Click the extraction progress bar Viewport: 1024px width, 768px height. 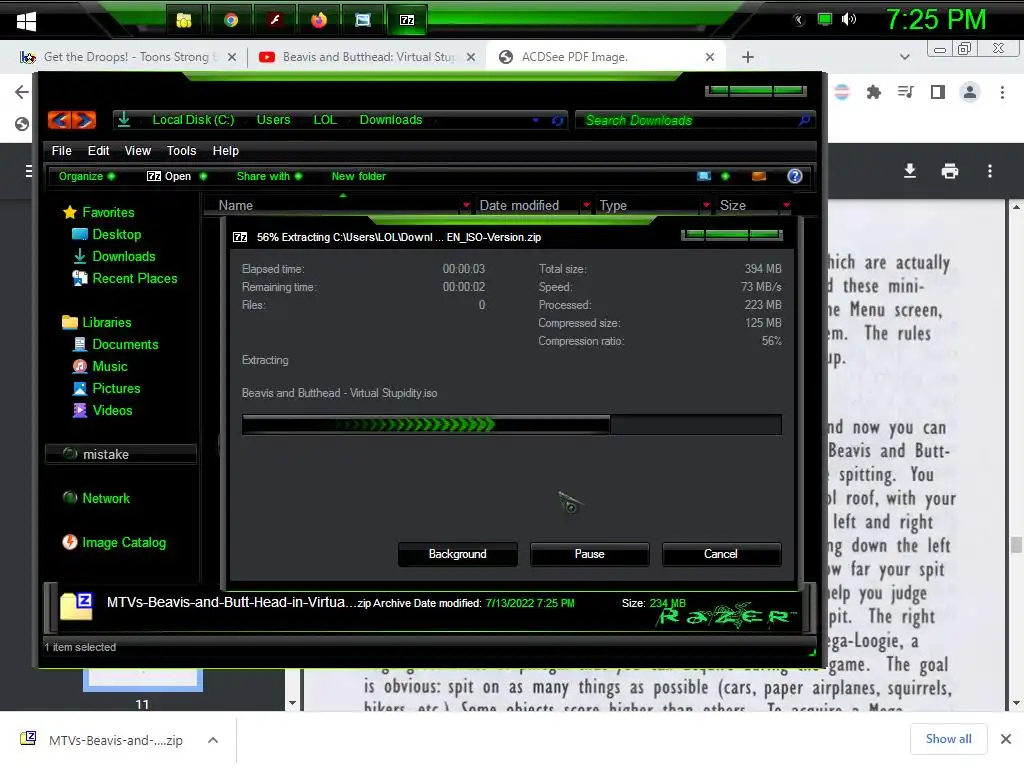[511, 425]
